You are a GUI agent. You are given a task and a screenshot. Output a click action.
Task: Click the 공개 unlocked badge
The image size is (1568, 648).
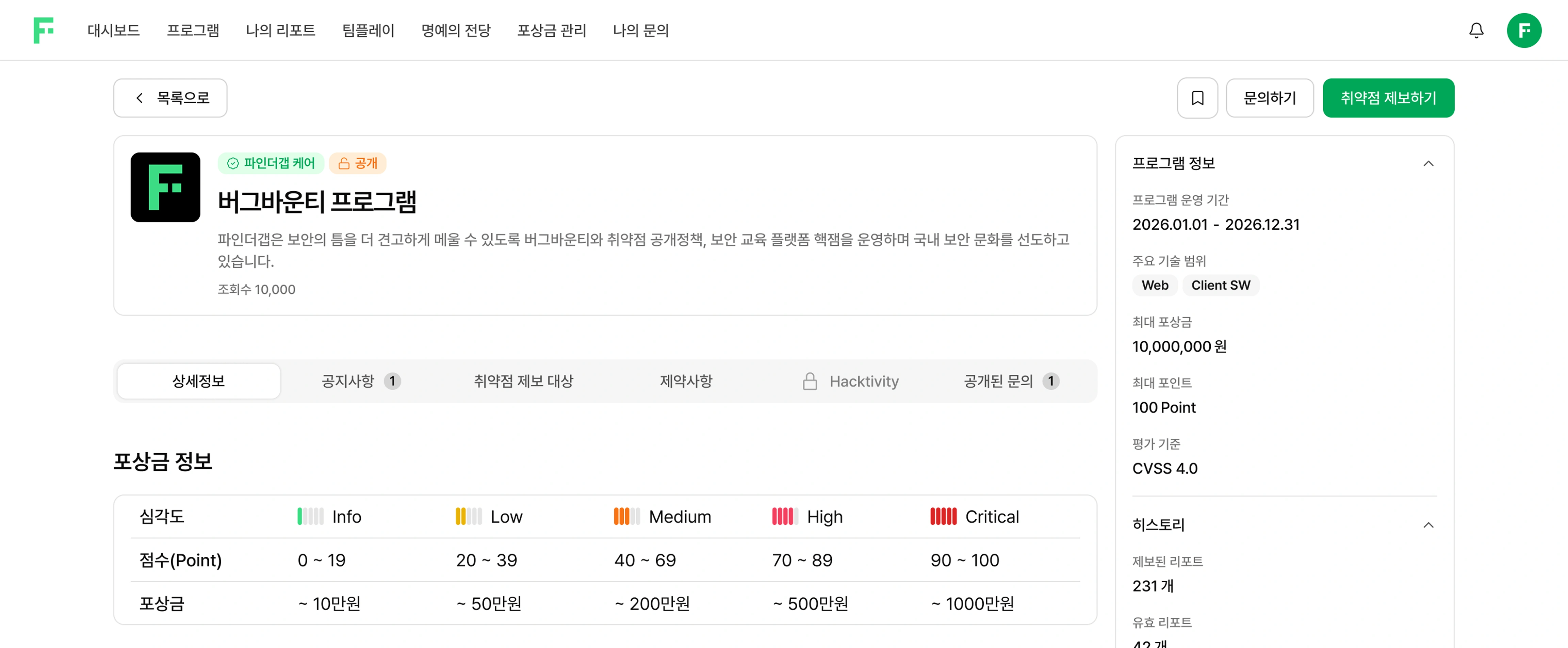tap(358, 163)
